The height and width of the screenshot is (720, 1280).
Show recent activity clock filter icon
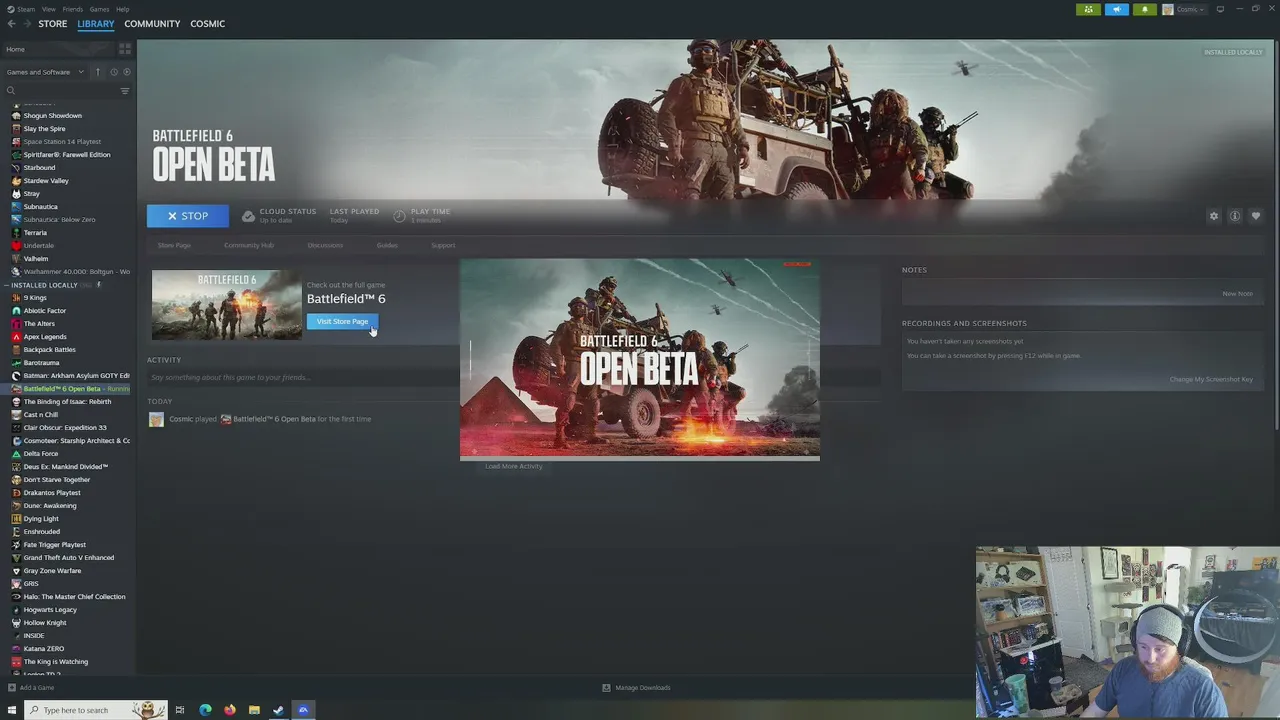click(x=114, y=72)
